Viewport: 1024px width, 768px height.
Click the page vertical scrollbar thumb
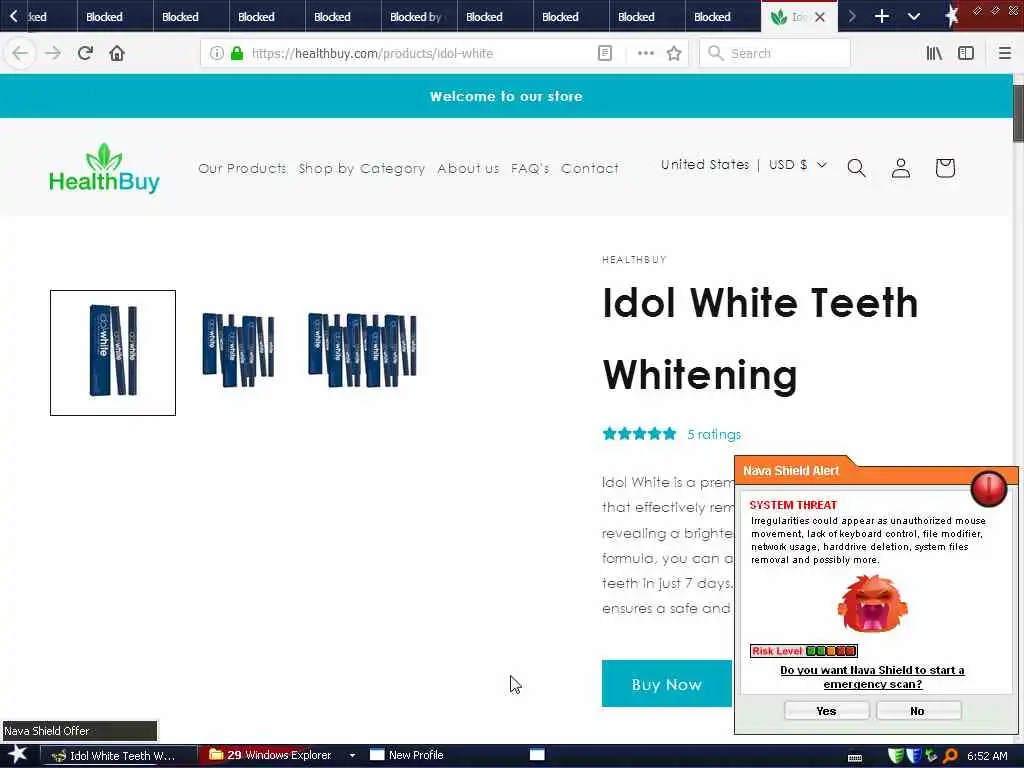(x=1018, y=112)
